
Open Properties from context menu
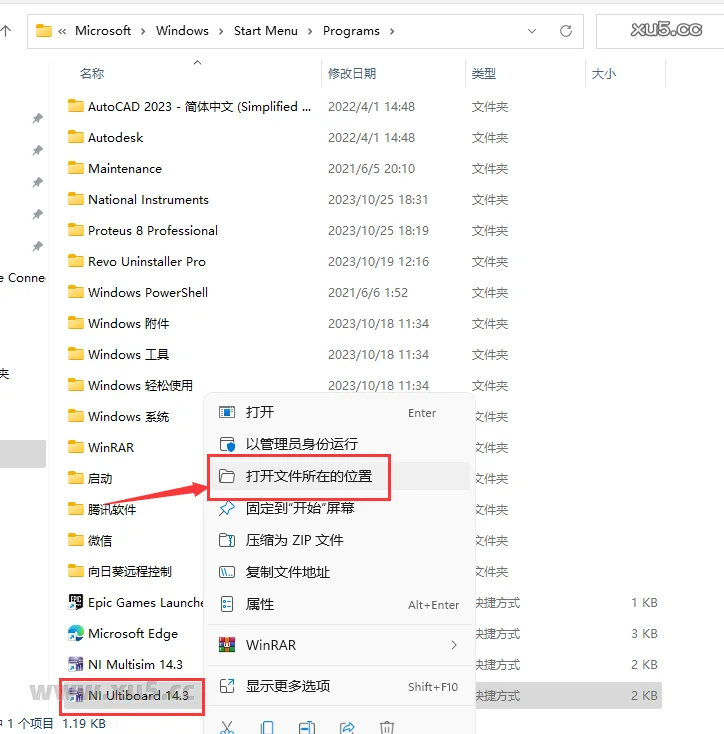[x=339, y=604]
